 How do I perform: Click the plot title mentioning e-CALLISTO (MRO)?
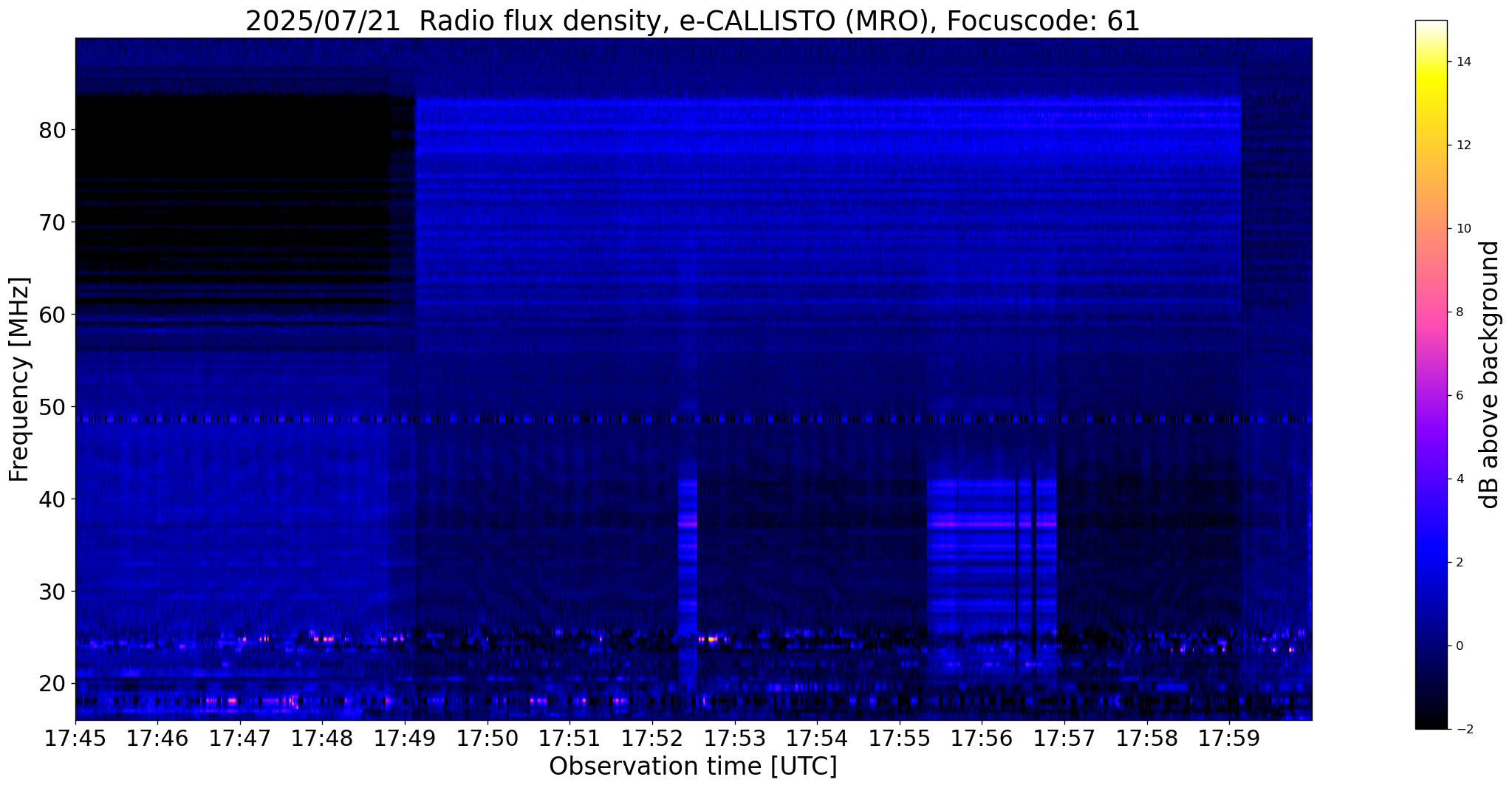[693, 21]
